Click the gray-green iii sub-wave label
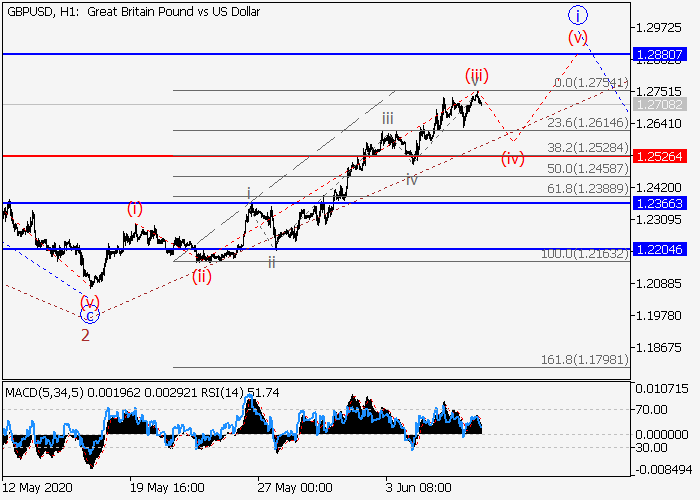 pyautogui.click(x=387, y=118)
